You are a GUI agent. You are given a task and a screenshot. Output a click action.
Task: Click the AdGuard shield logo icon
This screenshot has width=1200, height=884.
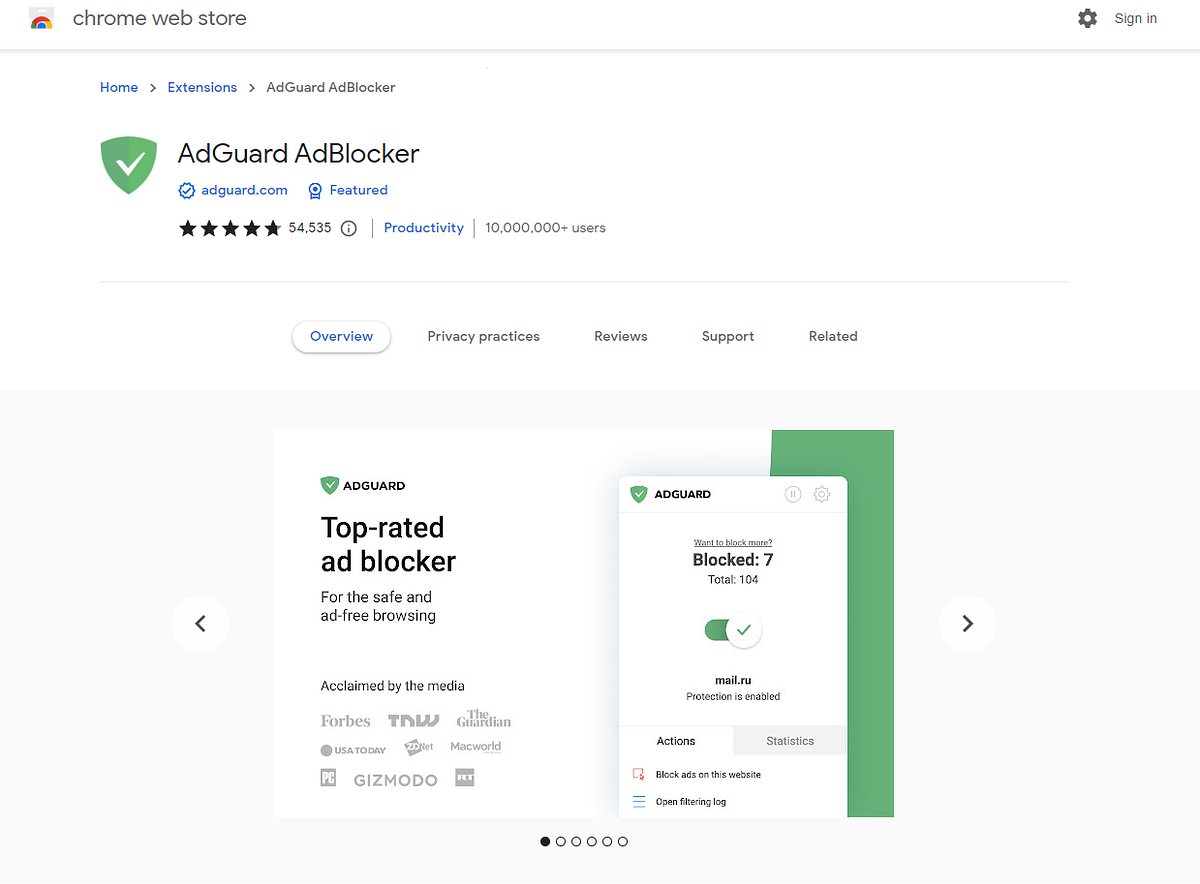click(x=128, y=164)
